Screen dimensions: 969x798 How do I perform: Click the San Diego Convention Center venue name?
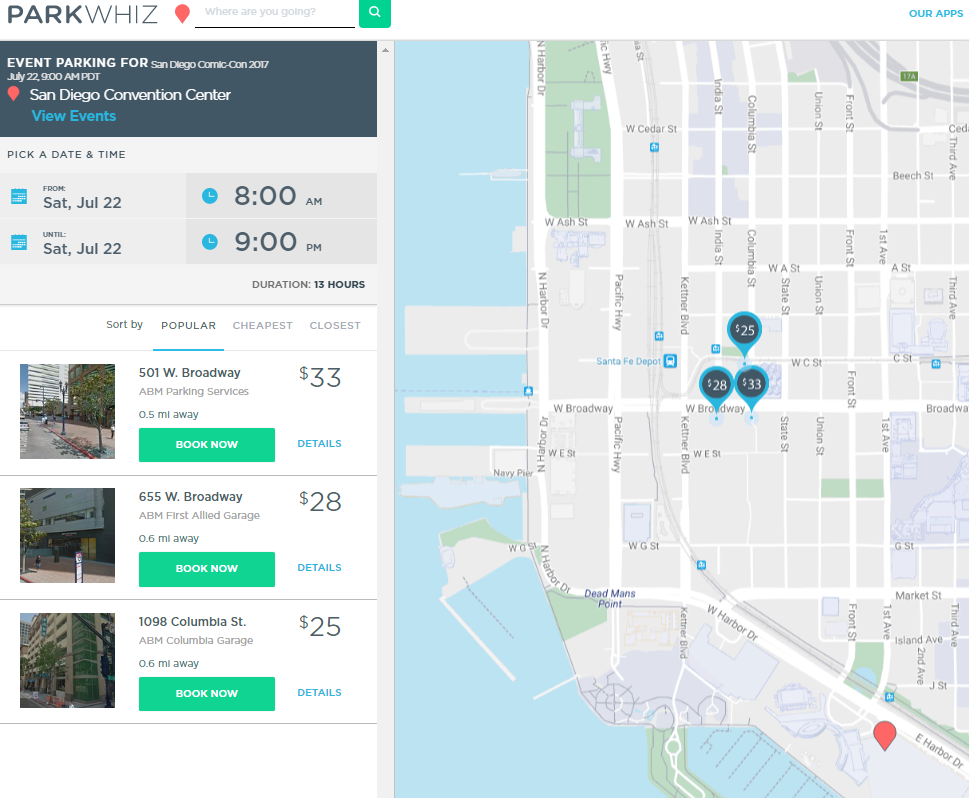[130, 95]
